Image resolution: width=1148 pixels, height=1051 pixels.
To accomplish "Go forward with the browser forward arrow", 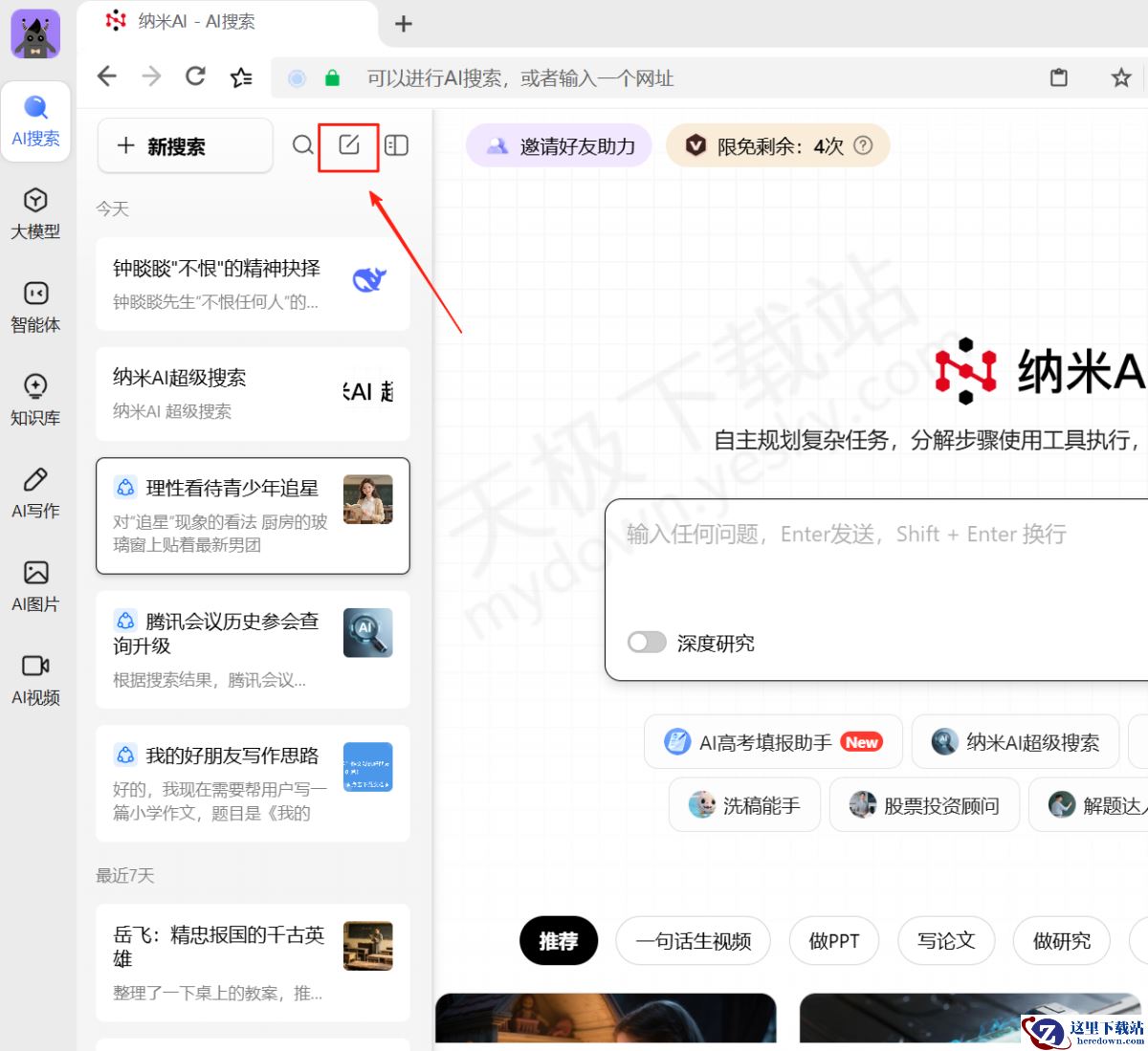I will coord(151,77).
